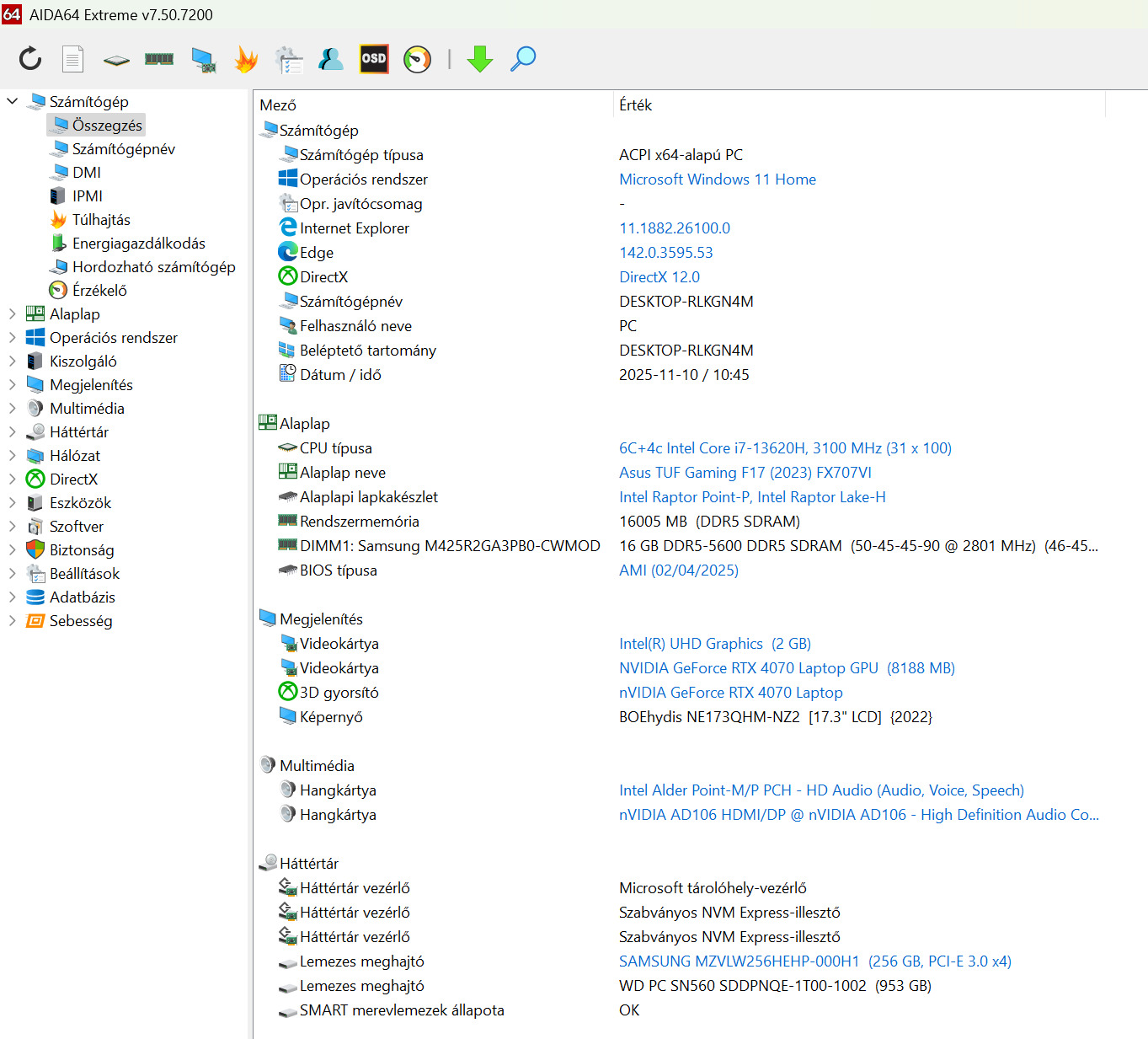
Task: Expand the Megjelenítés tree node
Action: coord(12,384)
